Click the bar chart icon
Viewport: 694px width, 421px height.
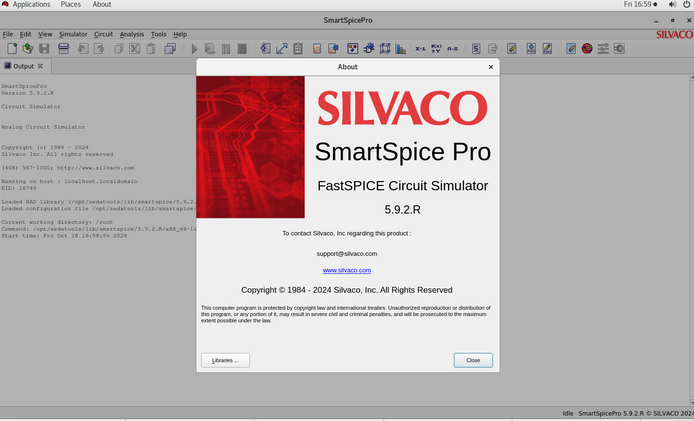(x=401, y=49)
